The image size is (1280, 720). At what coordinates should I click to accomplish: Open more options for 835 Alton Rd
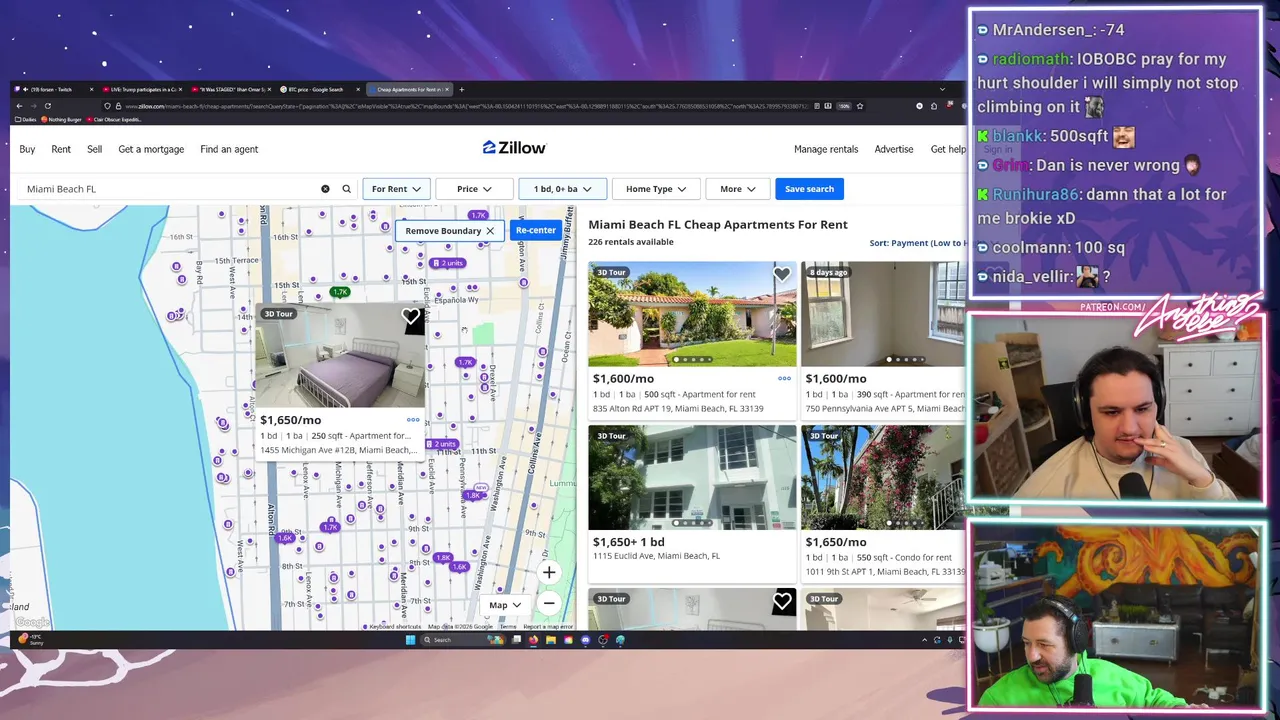pos(784,379)
